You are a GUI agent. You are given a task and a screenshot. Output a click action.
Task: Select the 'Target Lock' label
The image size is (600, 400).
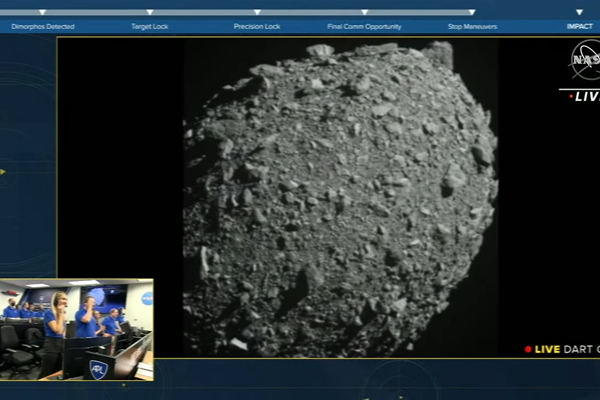[x=150, y=26]
